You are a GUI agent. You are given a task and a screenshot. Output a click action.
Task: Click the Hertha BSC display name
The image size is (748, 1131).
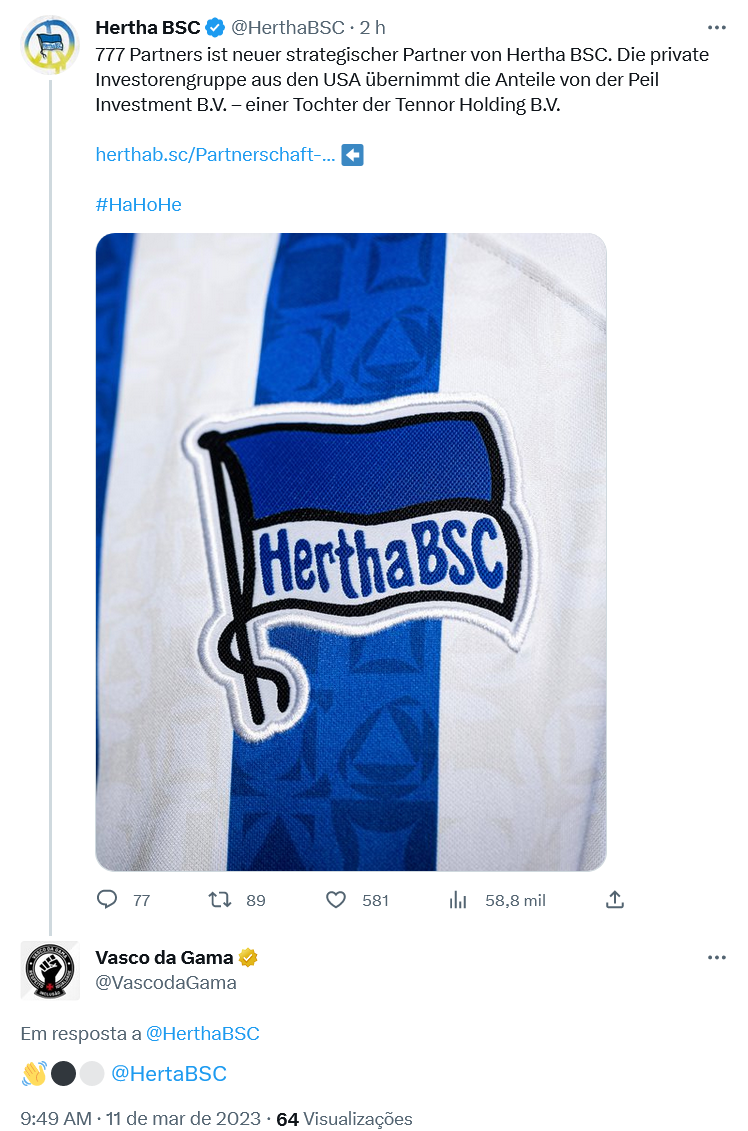(147, 27)
